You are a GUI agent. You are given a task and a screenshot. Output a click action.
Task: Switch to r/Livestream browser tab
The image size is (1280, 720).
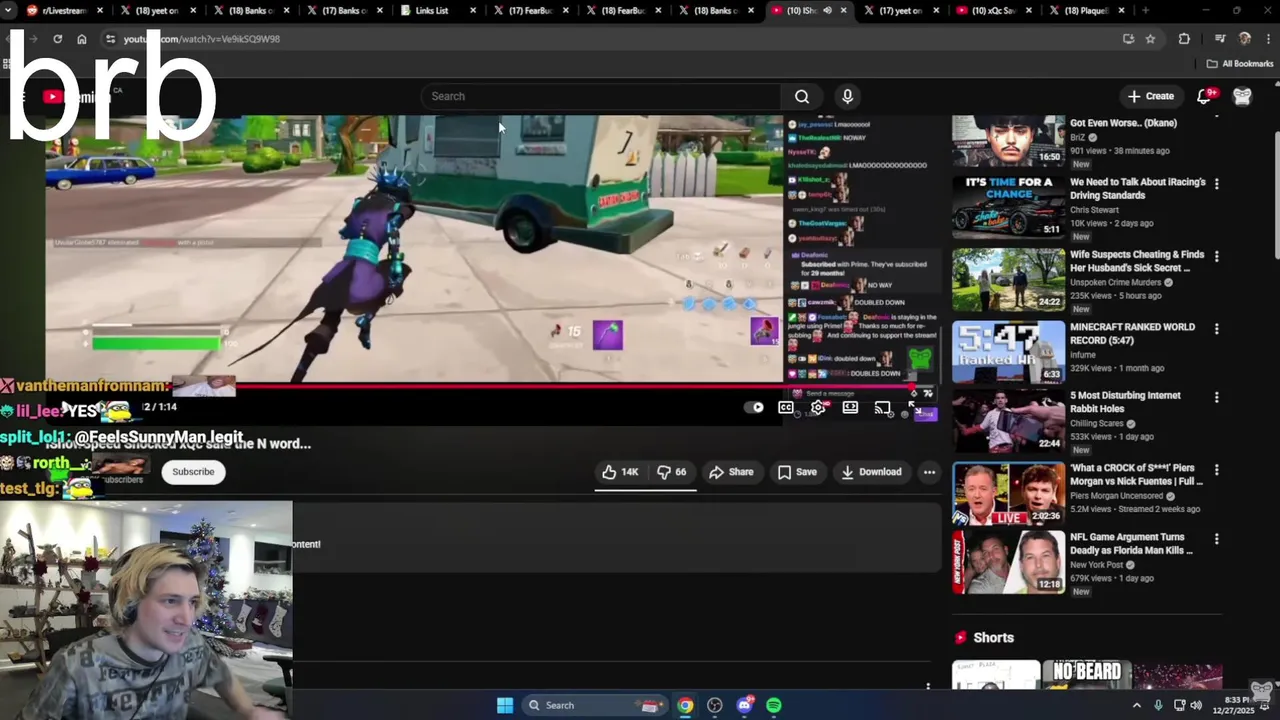[65, 10]
